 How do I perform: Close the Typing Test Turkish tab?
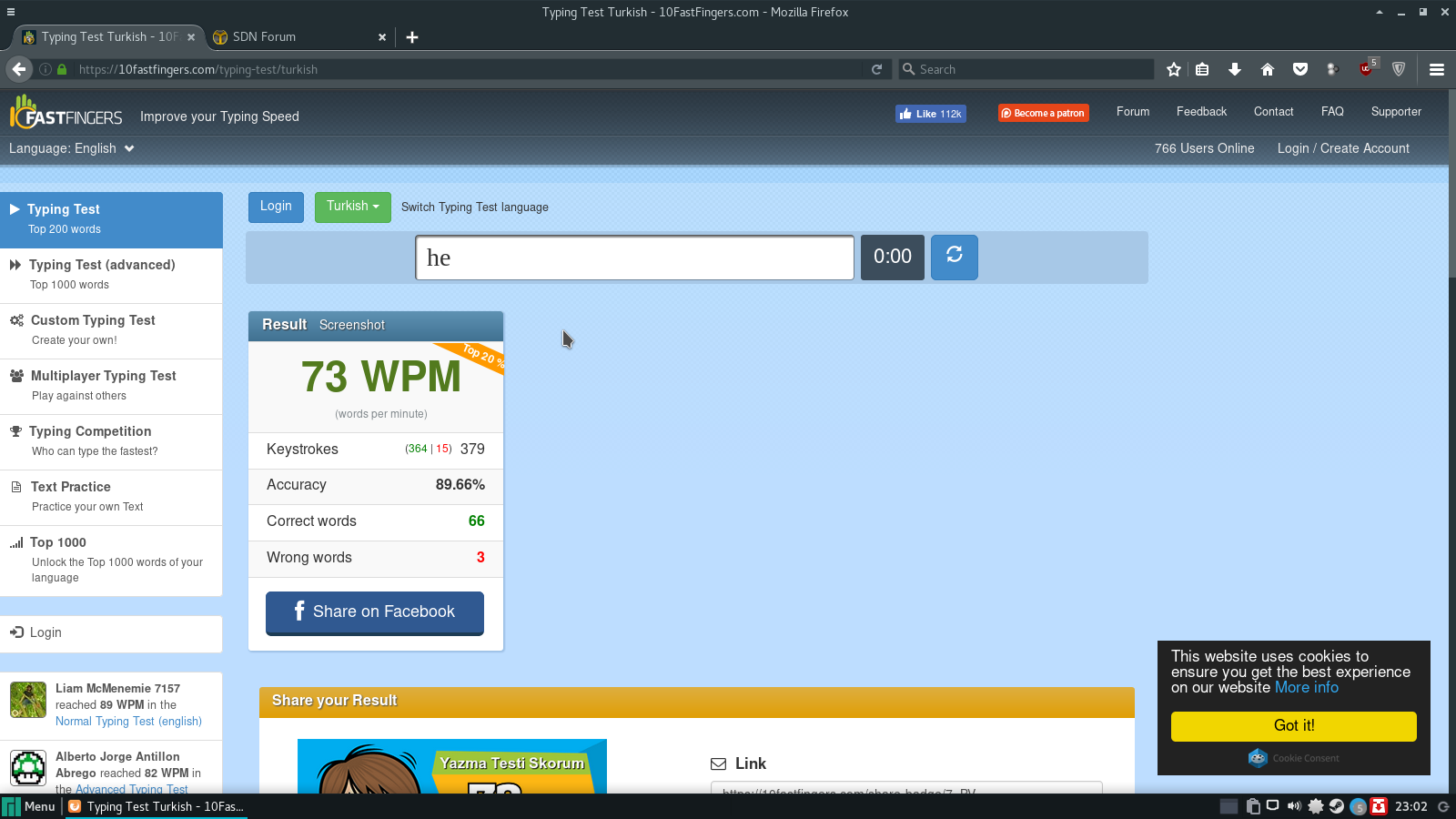[x=191, y=37]
